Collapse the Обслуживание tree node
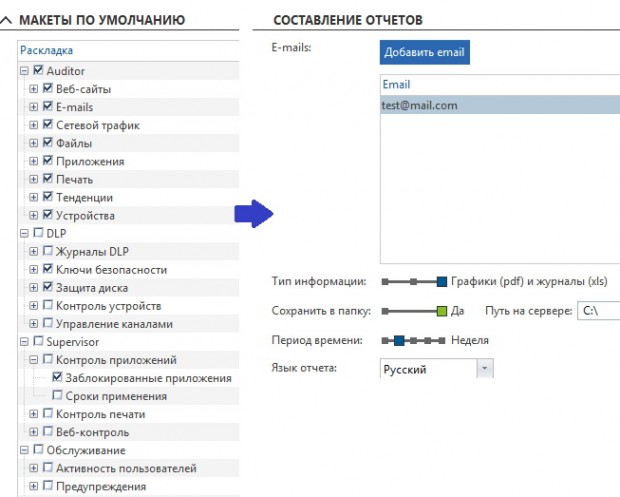Image resolution: width=620 pixels, height=497 pixels. (24, 450)
